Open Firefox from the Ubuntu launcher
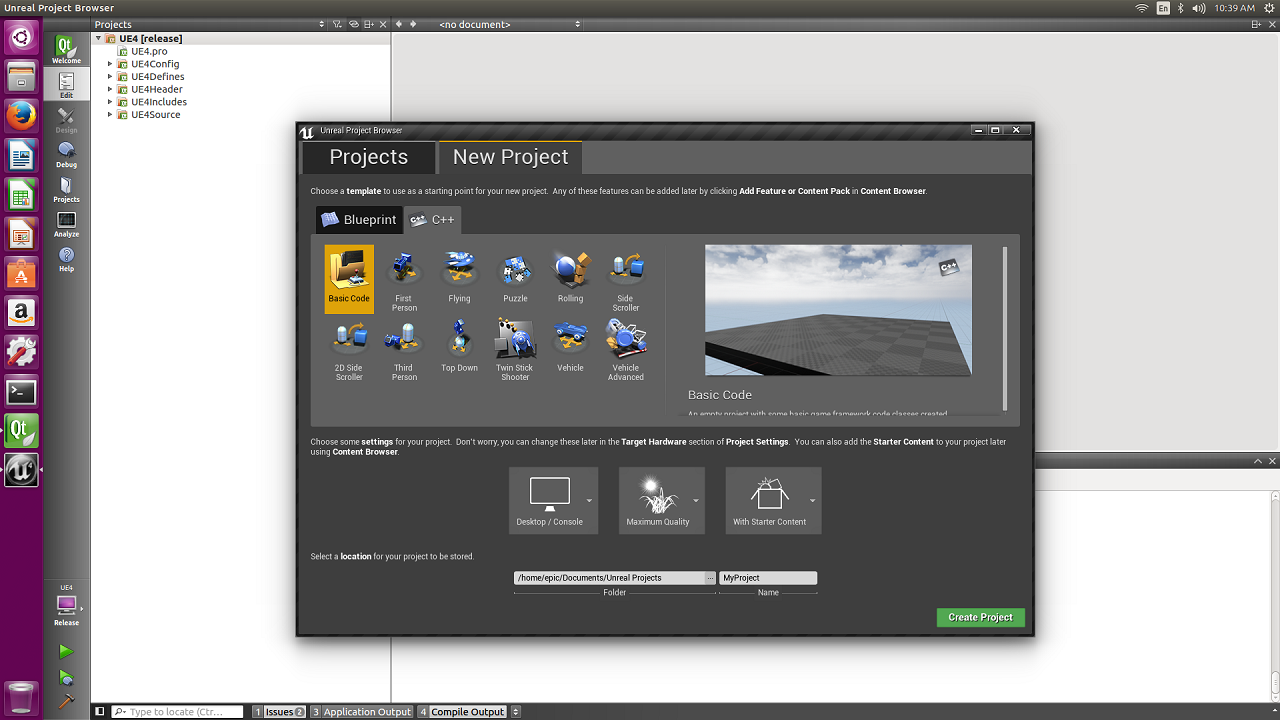This screenshot has width=1280, height=720. tap(21, 115)
